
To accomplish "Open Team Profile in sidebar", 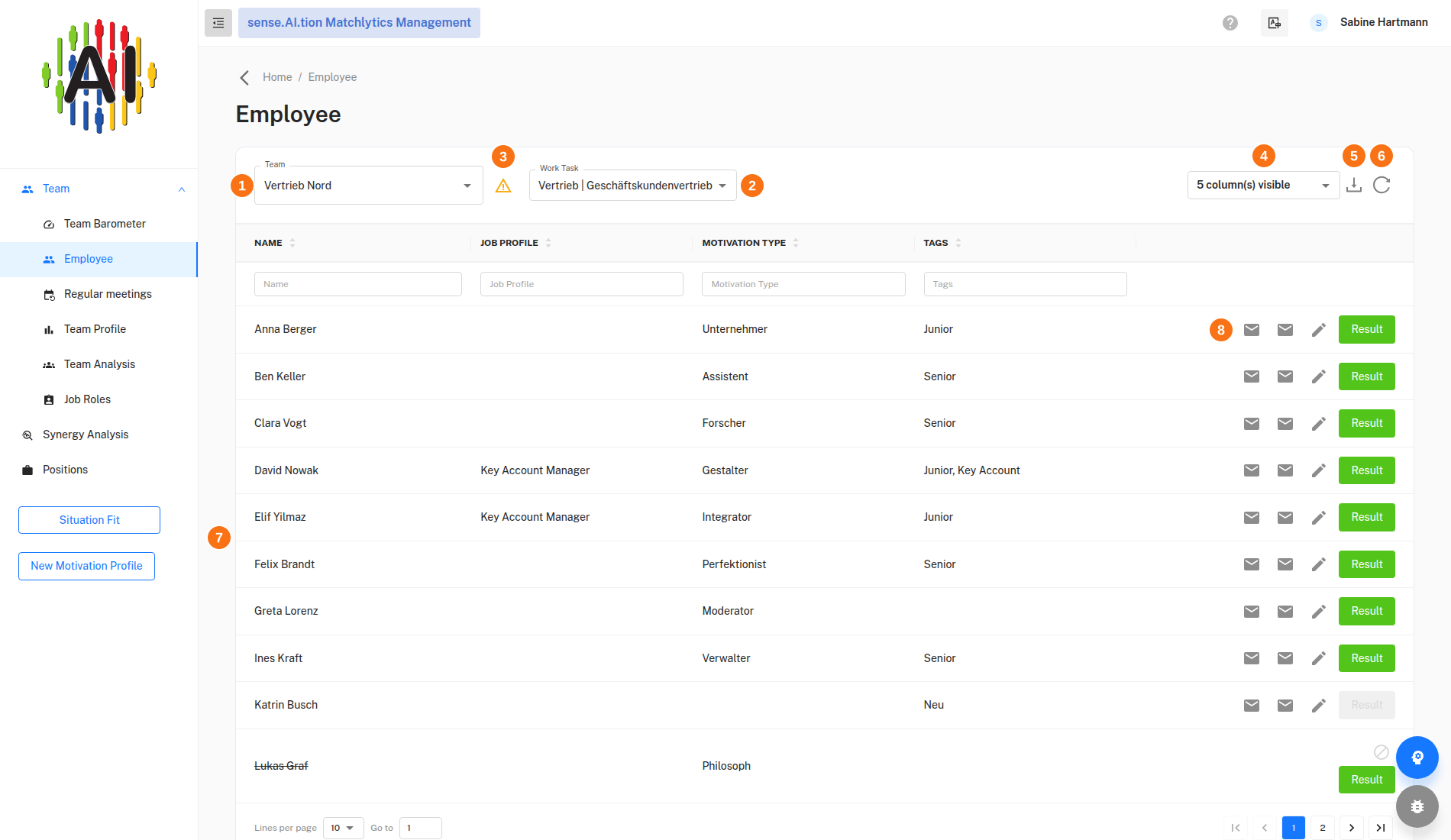I will click(99, 329).
